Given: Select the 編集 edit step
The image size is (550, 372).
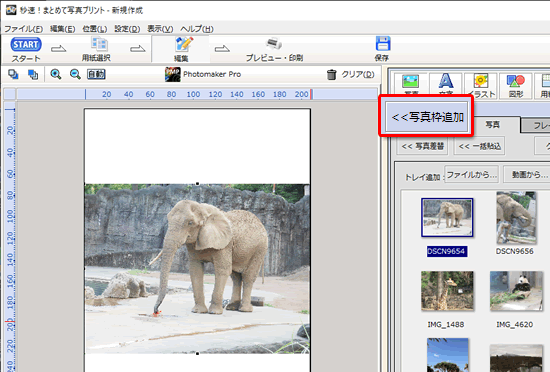Looking at the screenshot, I should (181, 49).
